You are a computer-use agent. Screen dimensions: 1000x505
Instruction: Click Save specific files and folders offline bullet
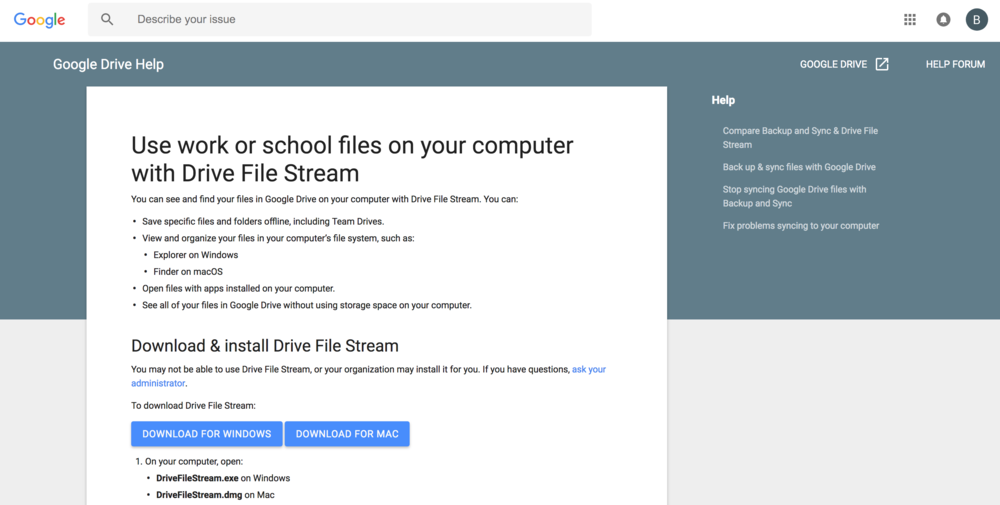263,222
